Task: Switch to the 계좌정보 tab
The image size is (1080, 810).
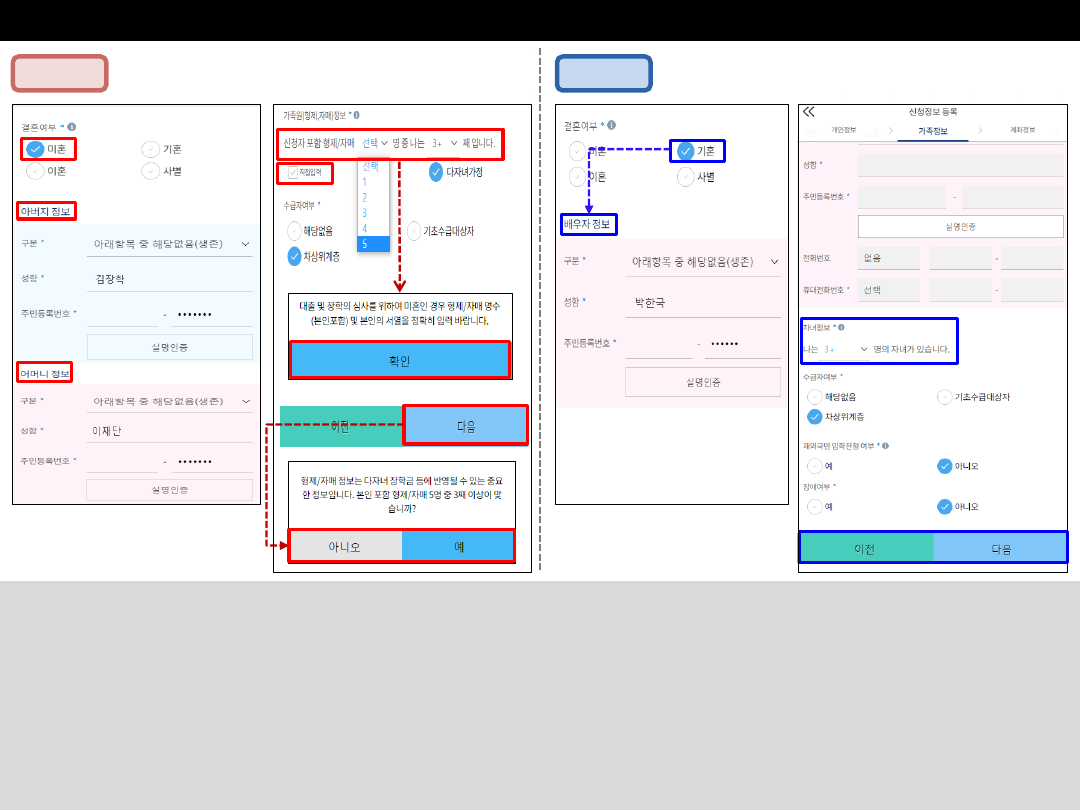Action: (x=1022, y=131)
